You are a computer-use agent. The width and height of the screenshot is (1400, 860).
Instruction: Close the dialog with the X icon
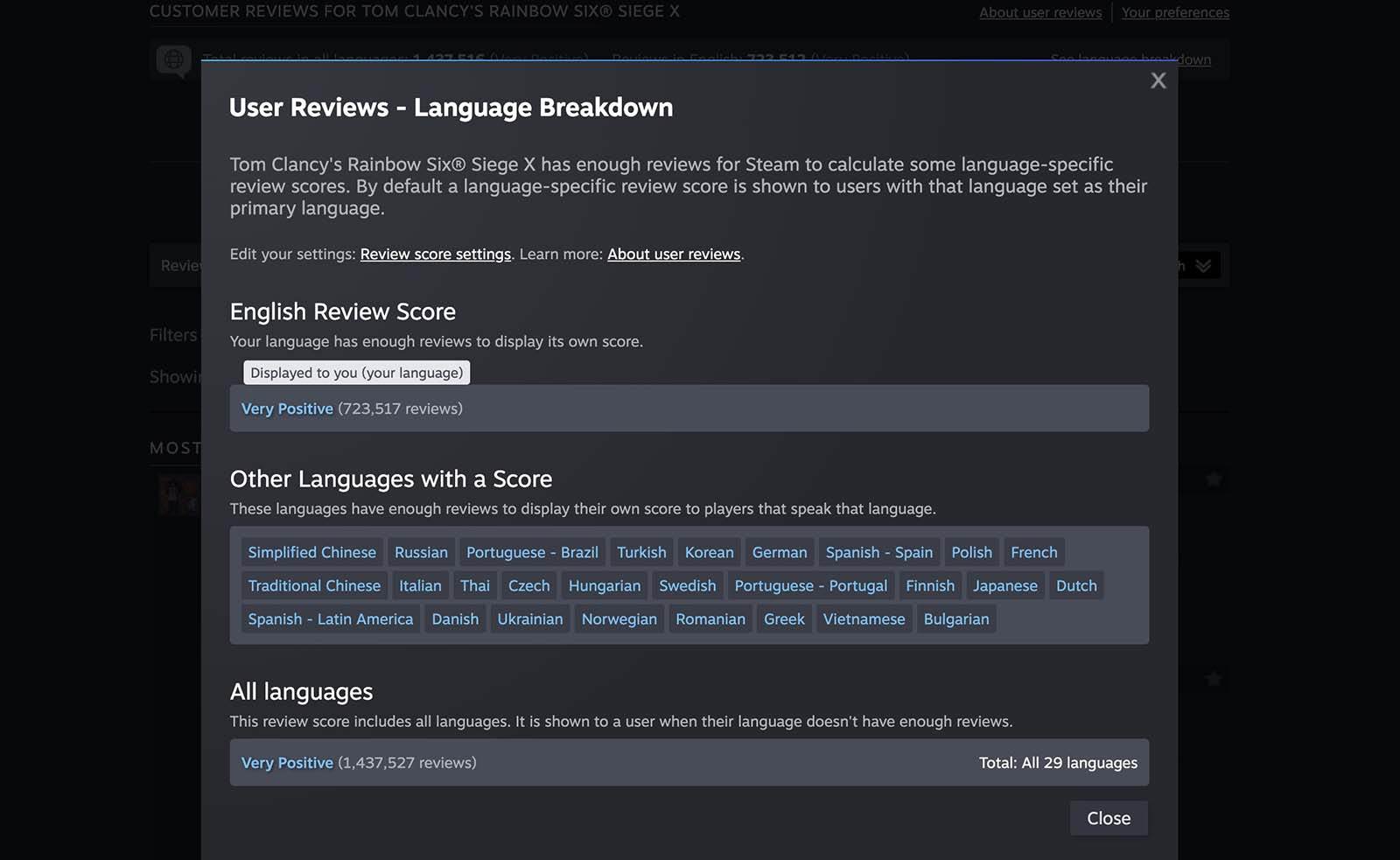[x=1158, y=80]
